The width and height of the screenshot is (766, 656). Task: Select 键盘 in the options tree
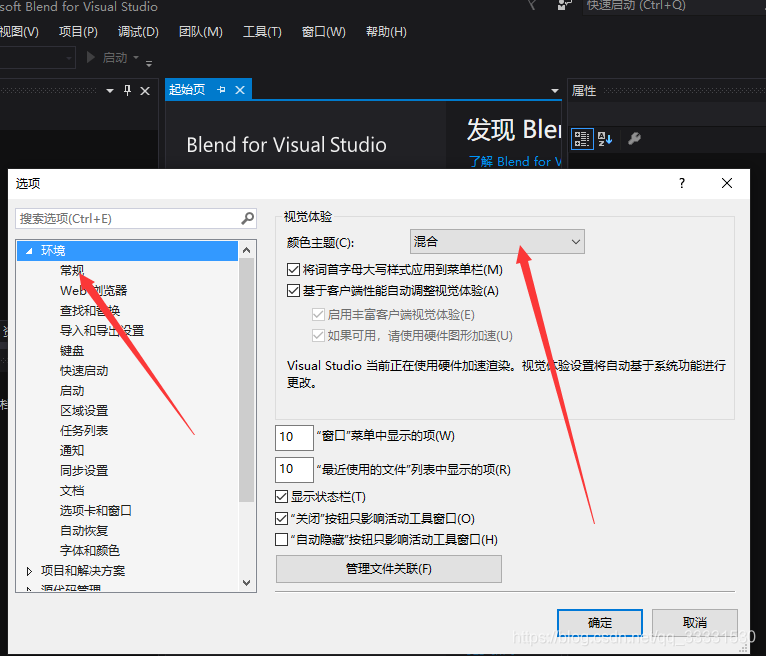tap(72, 351)
